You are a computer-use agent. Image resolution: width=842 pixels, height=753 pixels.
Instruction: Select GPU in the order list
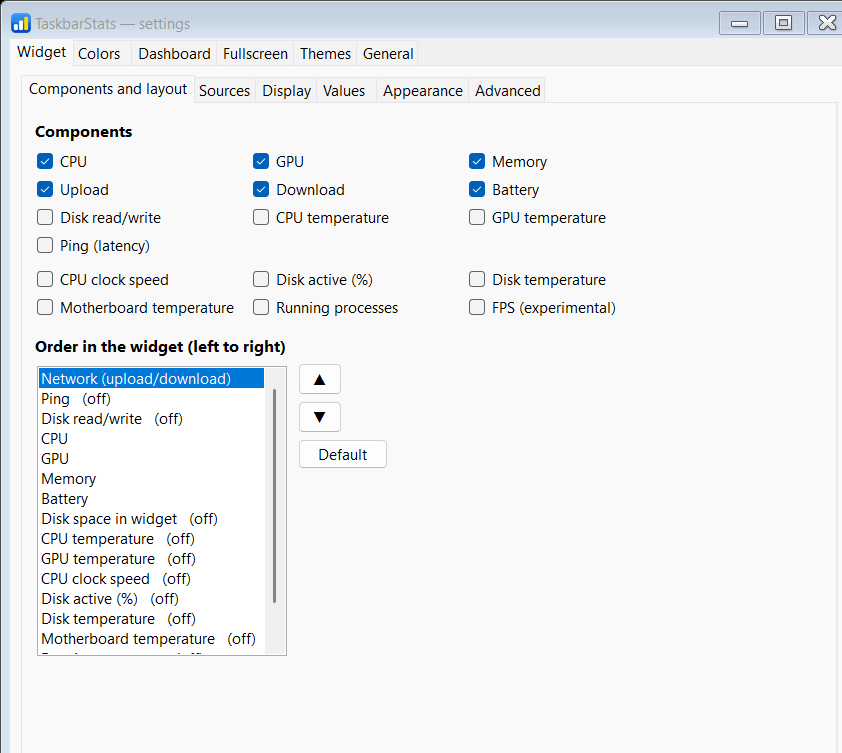(151, 459)
